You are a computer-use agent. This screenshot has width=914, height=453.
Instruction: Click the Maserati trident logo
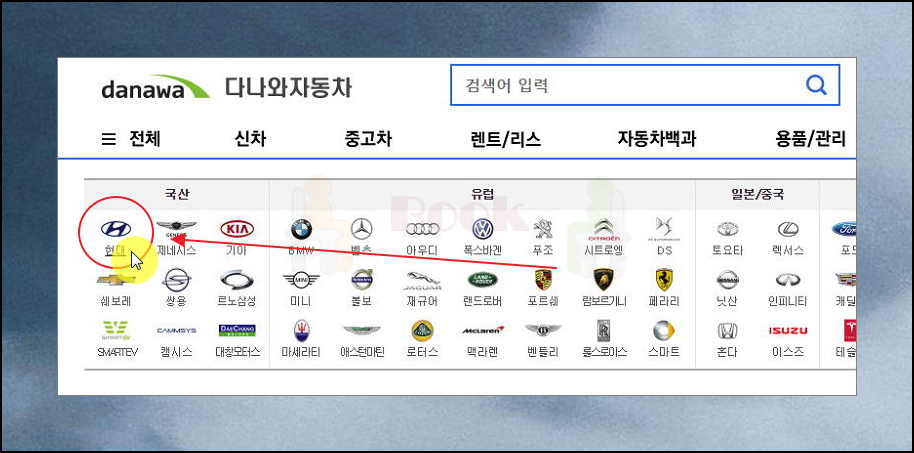click(301, 331)
